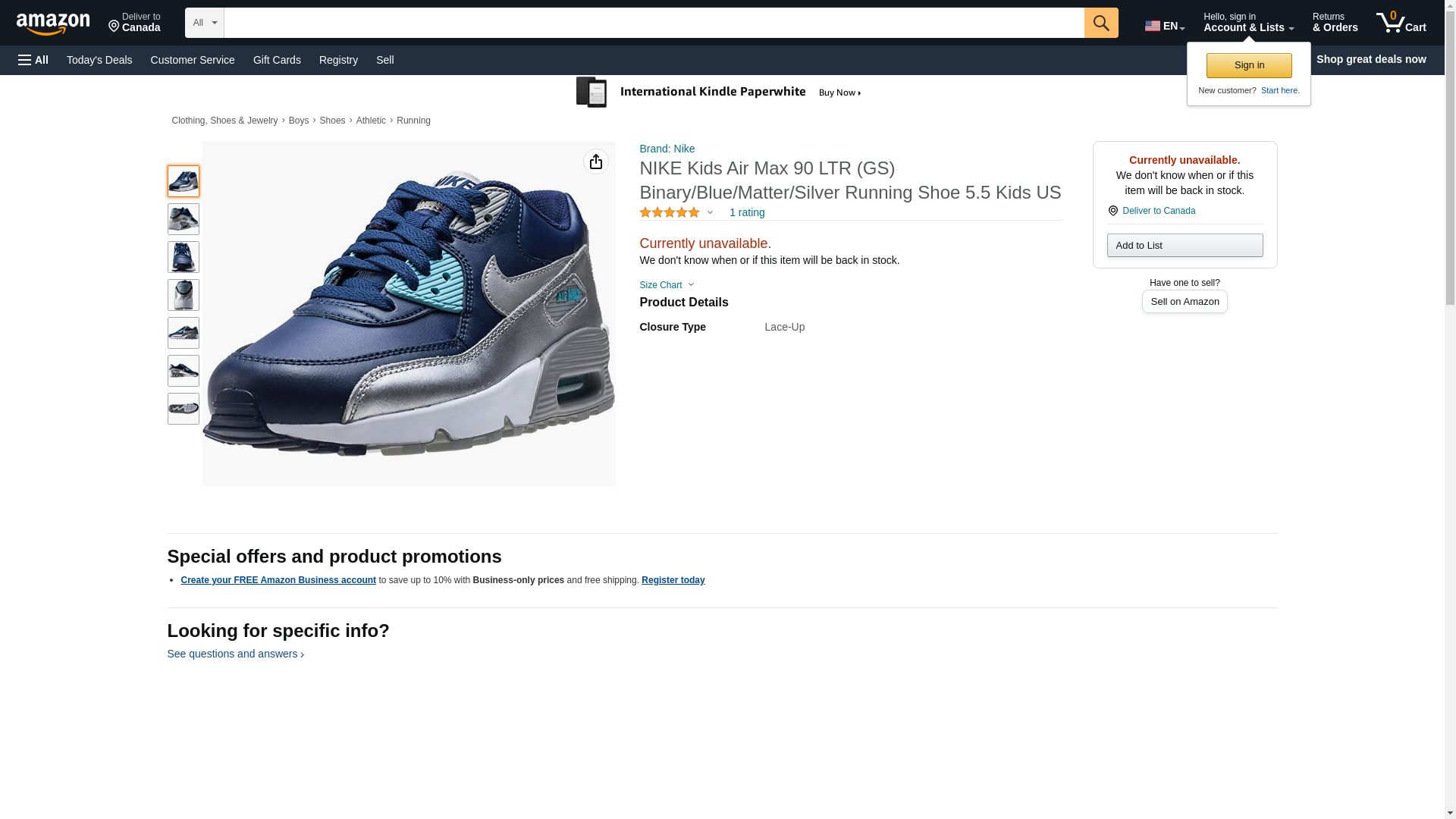Viewport: 1456px width, 819px height.
Task: Click the five-star rating icon
Action: 669,213
